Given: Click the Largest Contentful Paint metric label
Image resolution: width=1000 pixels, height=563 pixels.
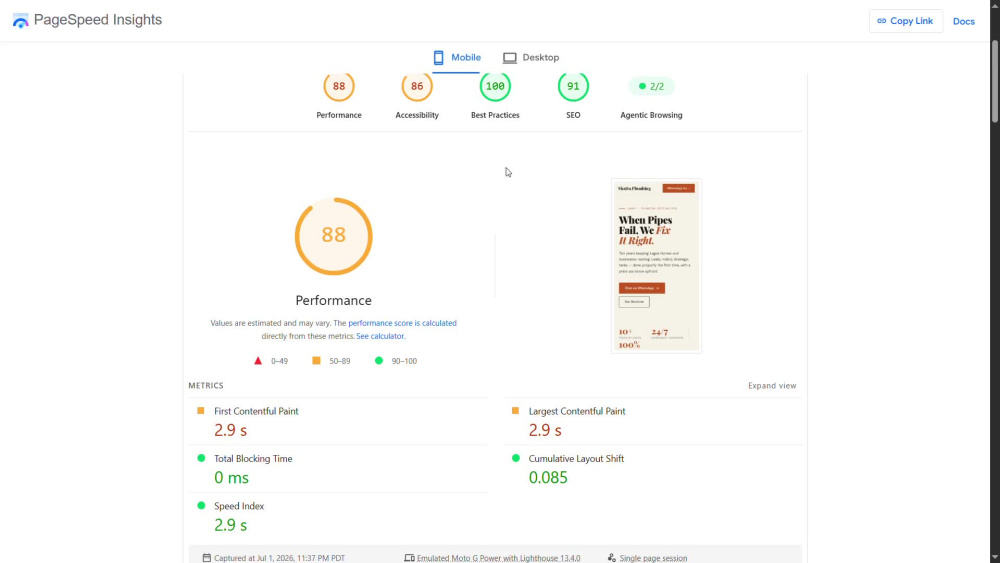Looking at the screenshot, I should click(577, 411).
